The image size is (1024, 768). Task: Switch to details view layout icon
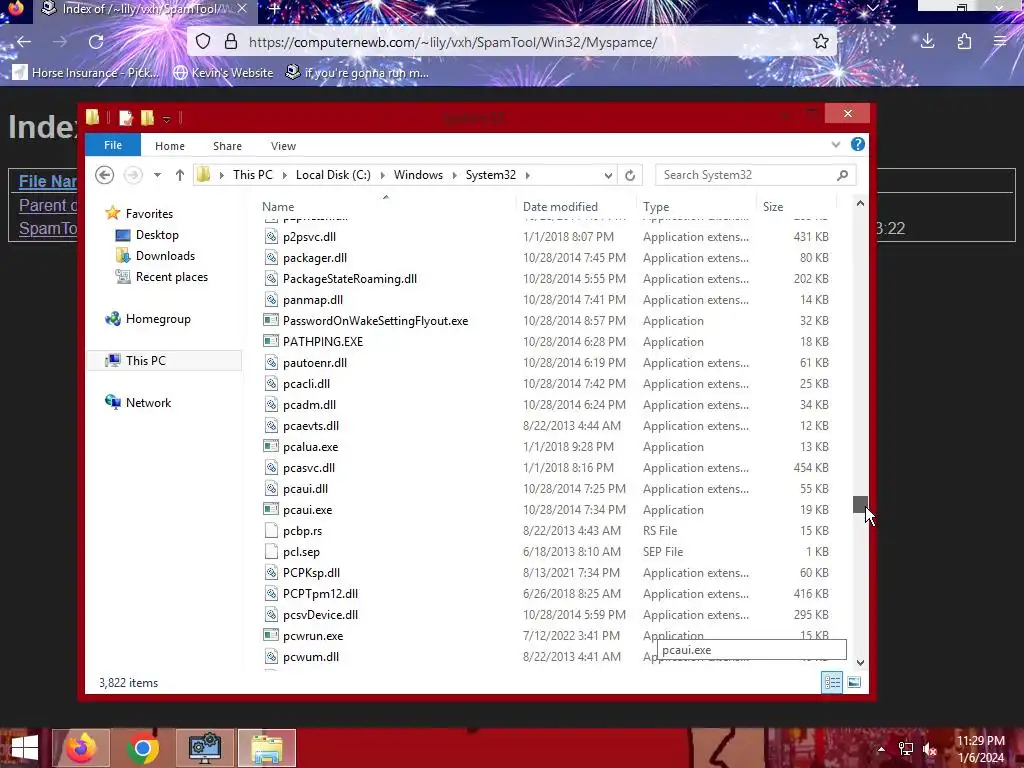832,682
